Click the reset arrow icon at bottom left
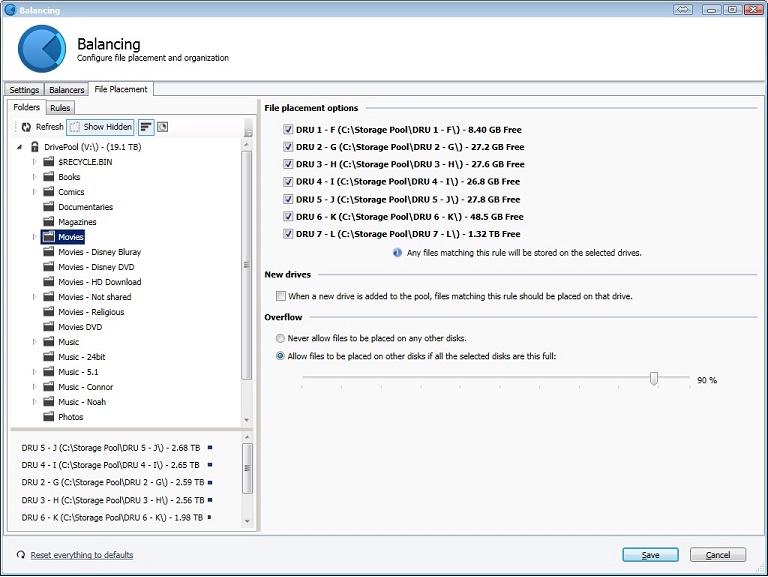 pyautogui.click(x=21, y=554)
